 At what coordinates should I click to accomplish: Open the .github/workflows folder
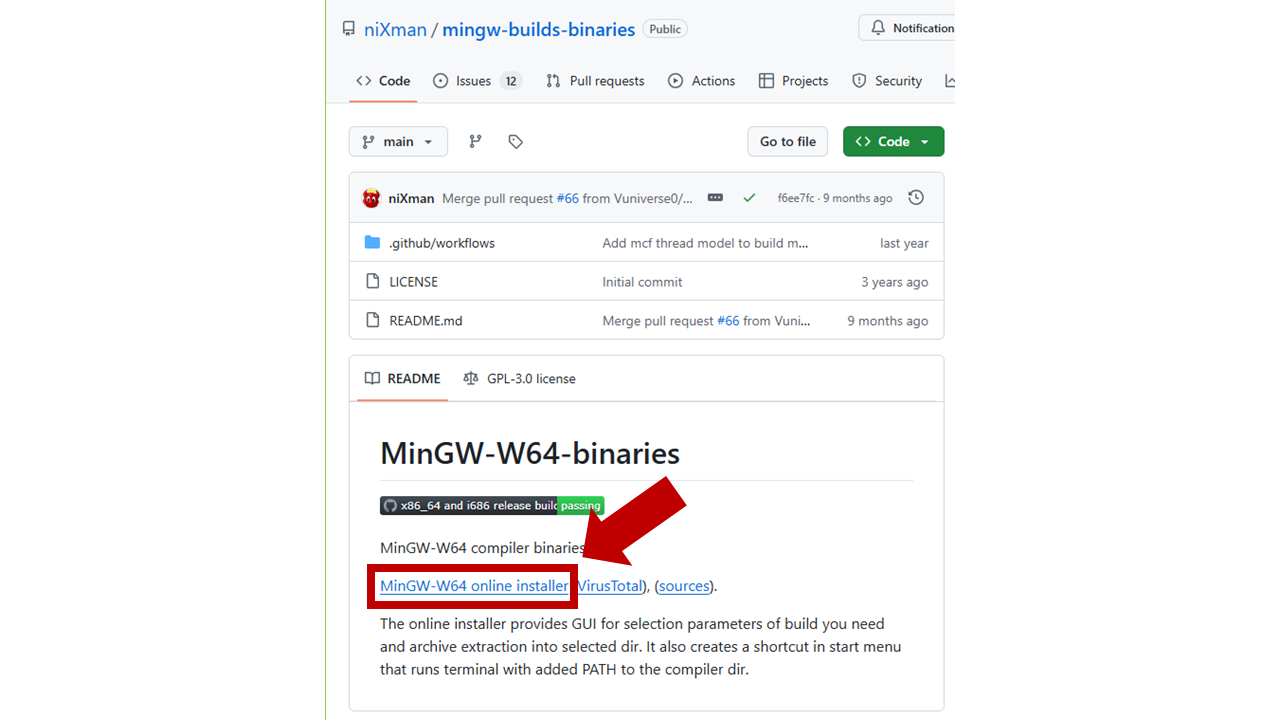coord(442,243)
